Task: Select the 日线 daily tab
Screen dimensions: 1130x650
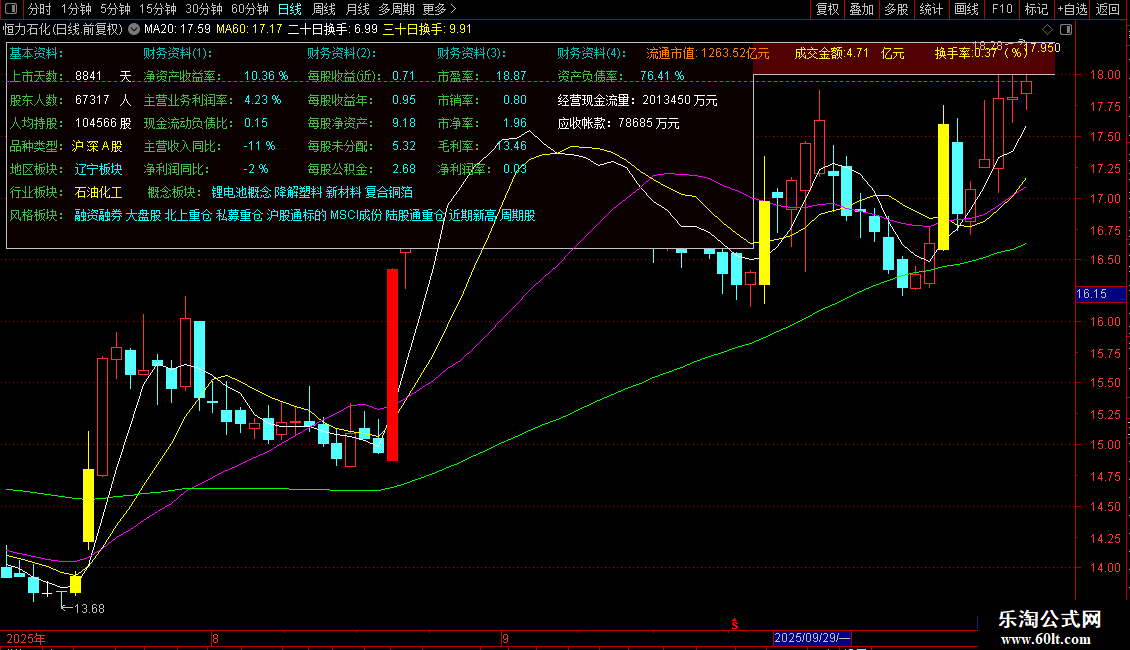Action: pyautogui.click(x=290, y=9)
